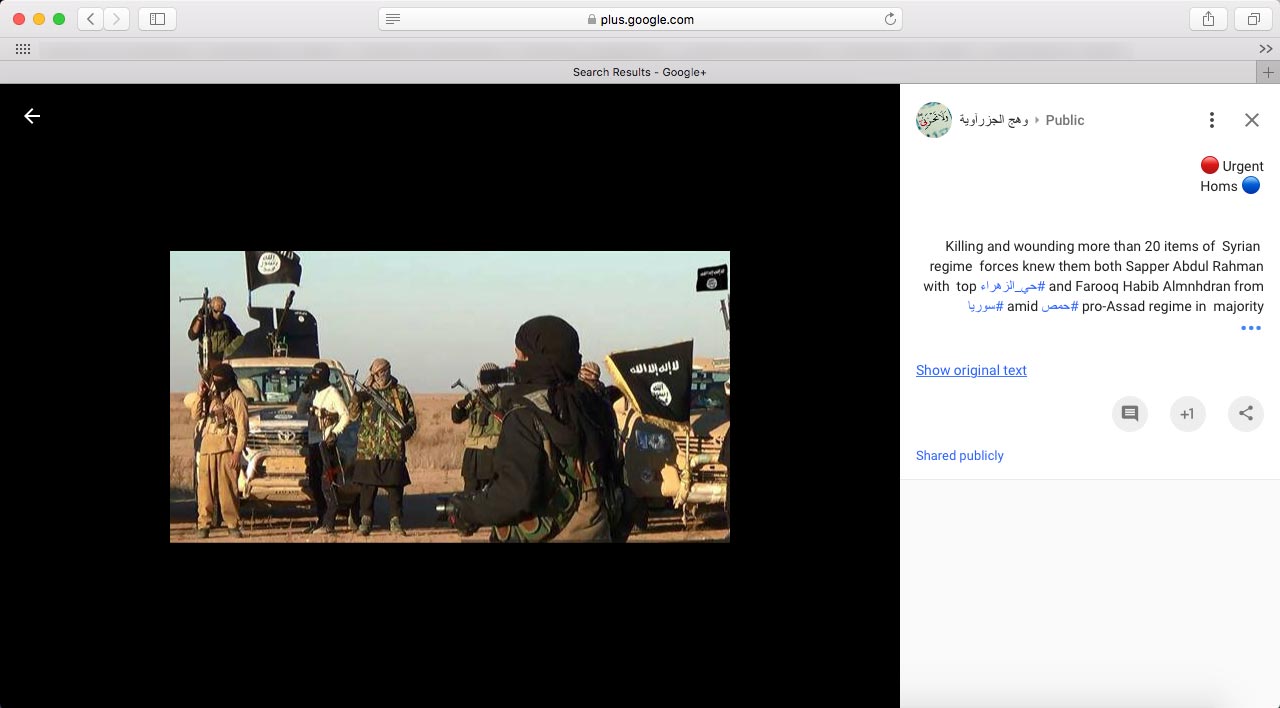The width and height of the screenshot is (1280, 708).
Task: Select the 'Search Results - Google+' tab
Action: (x=639, y=72)
